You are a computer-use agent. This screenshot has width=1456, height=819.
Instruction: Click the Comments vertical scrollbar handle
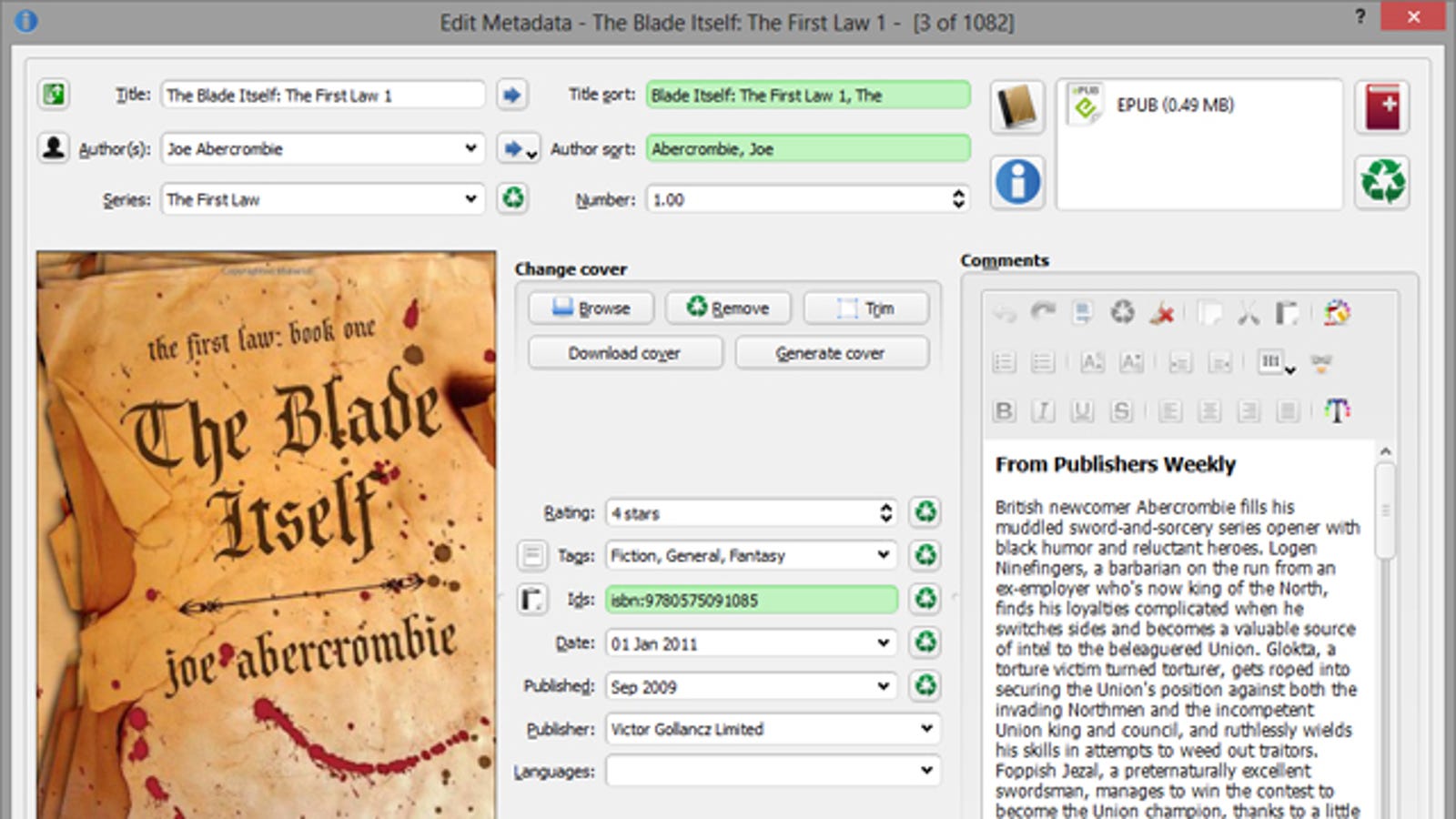coord(1385,510)
